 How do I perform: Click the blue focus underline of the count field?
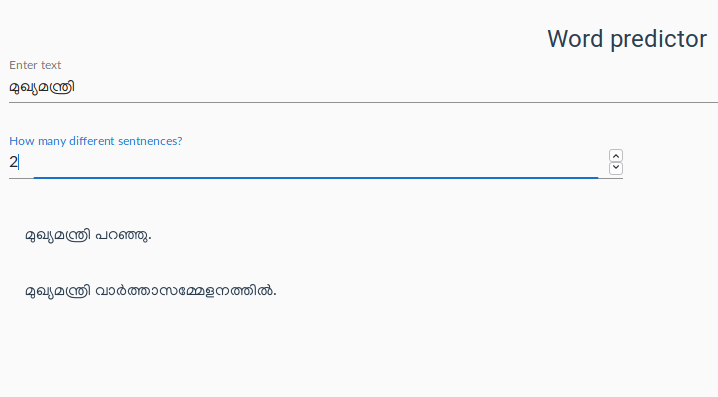click(316, 177)
